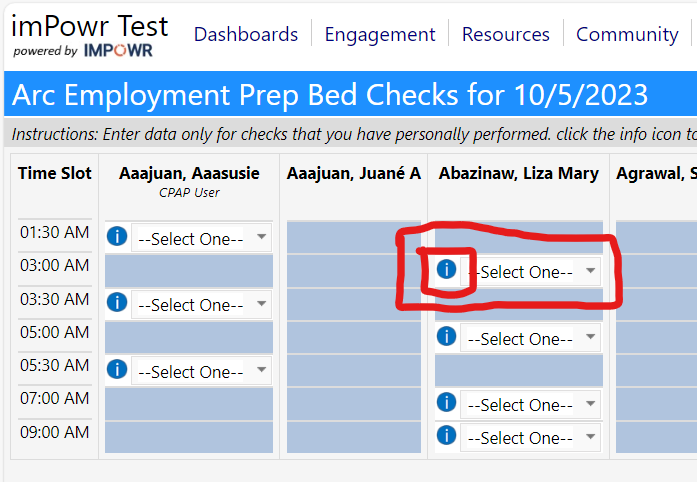Screen dimensions: 697x482
Task: Open Aaasusie 03:30 AM Select One dropdown
Action: coord(201,305)
